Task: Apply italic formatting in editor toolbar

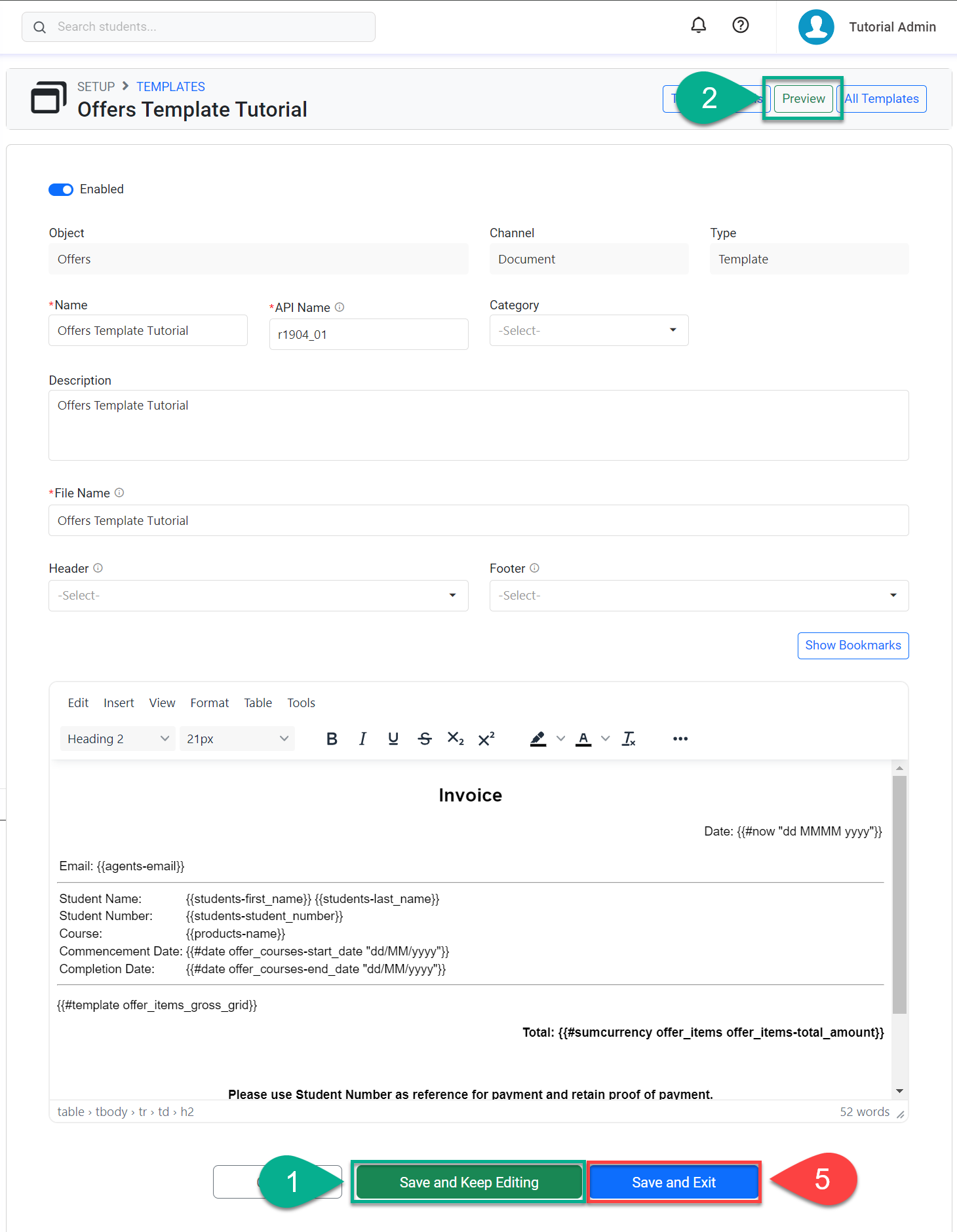Action: [x=362, y=739]
